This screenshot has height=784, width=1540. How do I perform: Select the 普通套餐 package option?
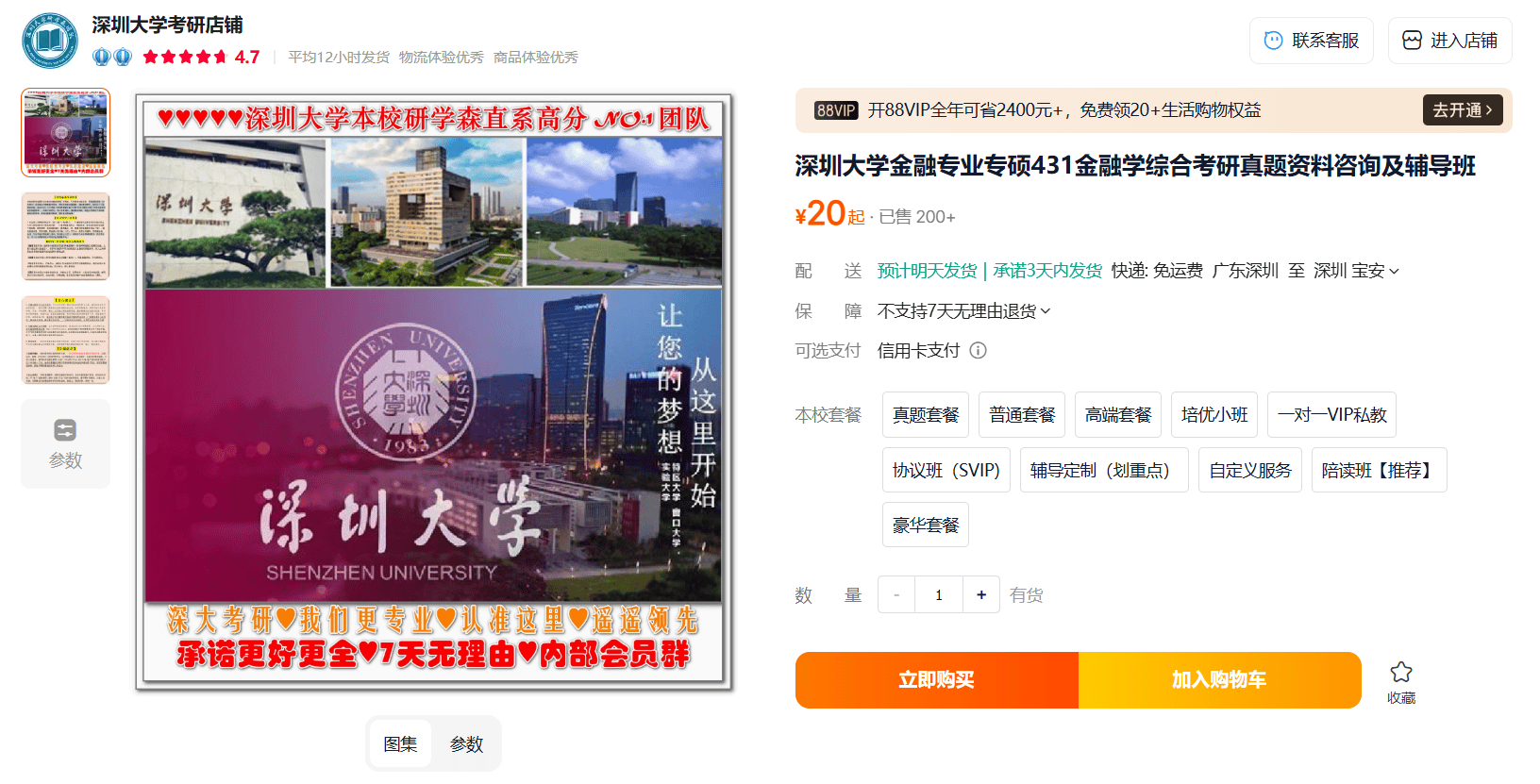point(1022,415)
